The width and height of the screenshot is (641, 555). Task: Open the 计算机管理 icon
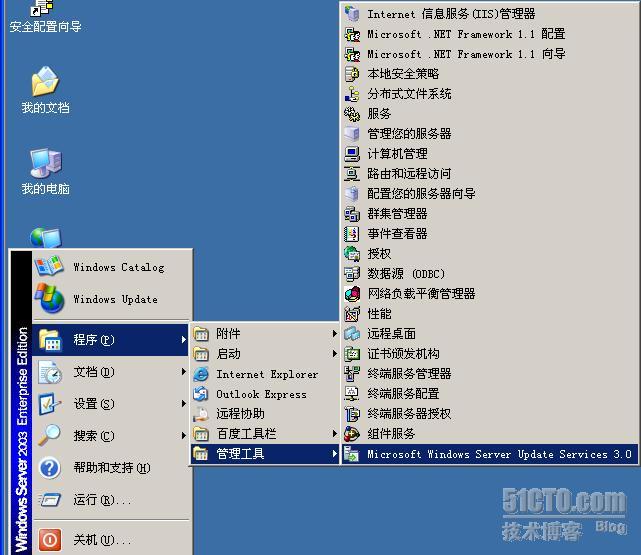(352, 154)
